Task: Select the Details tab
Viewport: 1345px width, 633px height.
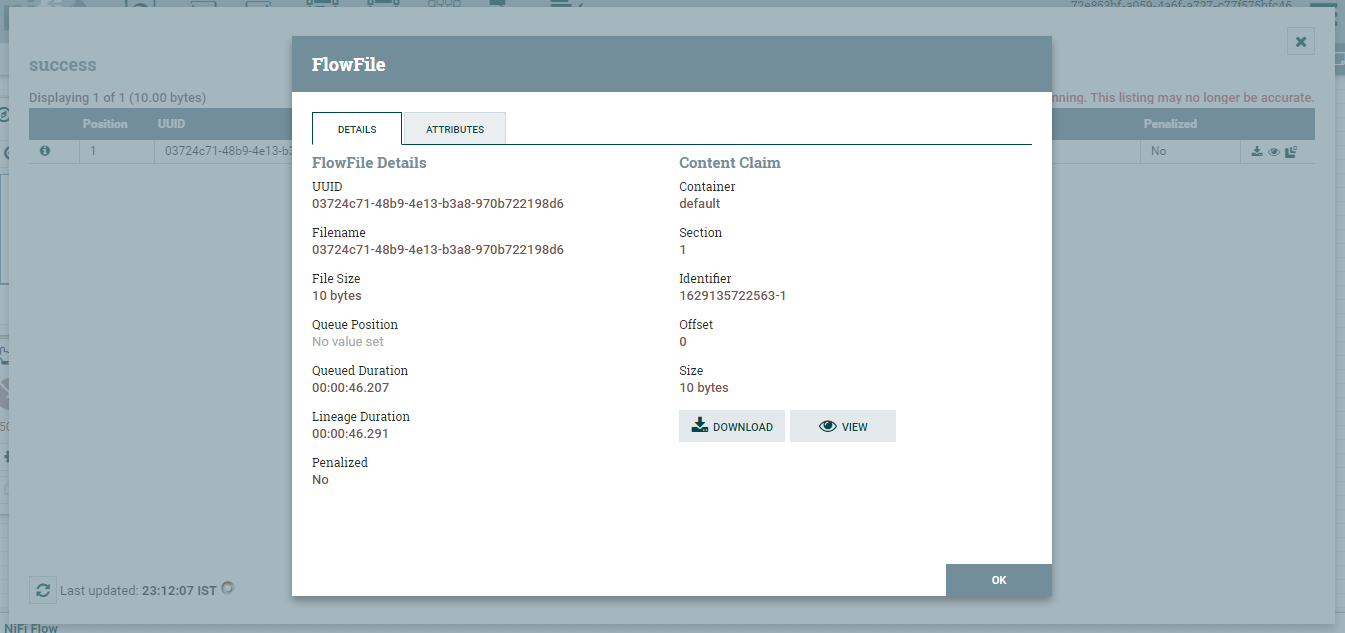Action: tap(357, 129)
